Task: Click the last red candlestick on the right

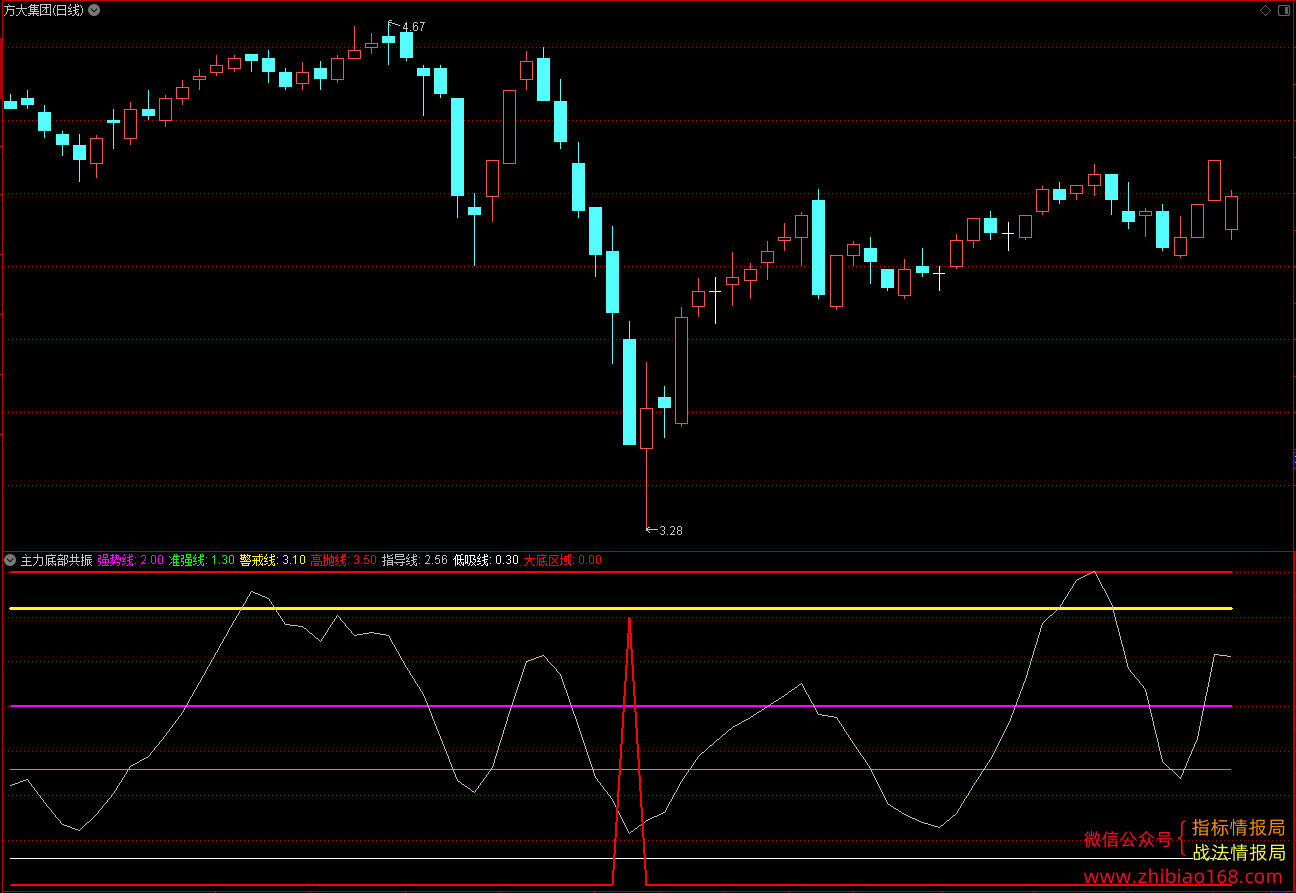Action: tap(1231, 213)
